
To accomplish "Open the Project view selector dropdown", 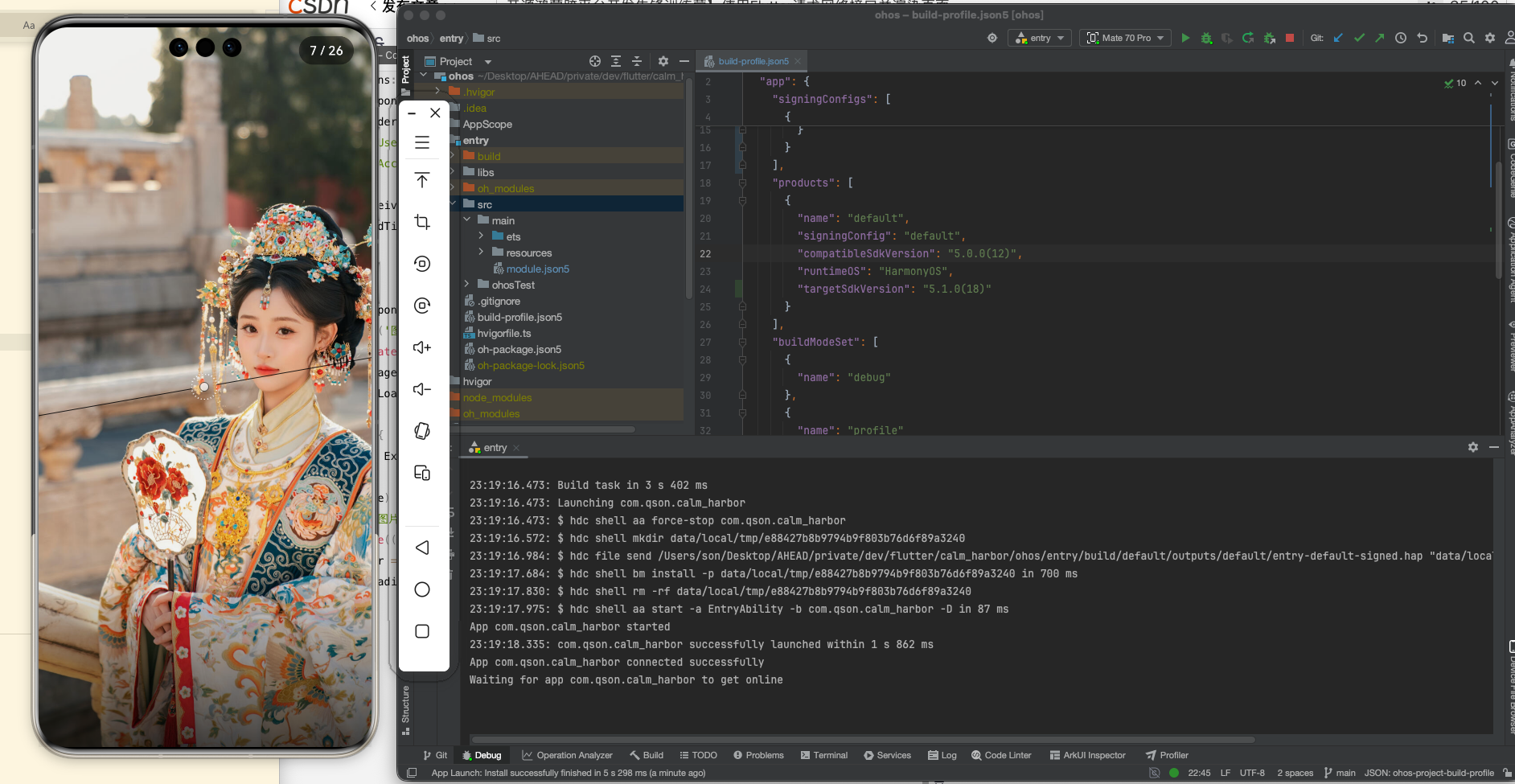I will (x=458, y=61).
